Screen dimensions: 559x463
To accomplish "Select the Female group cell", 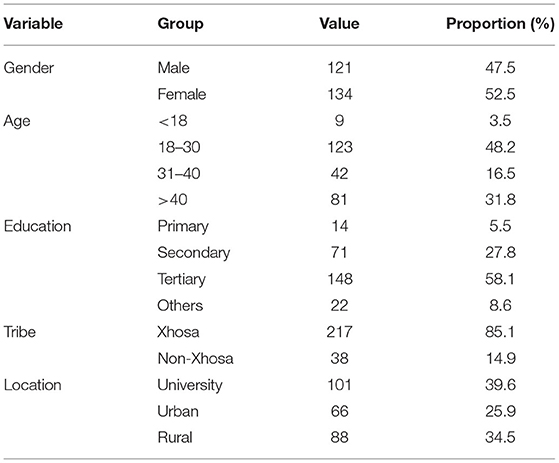I will click(x=182, y=94).
